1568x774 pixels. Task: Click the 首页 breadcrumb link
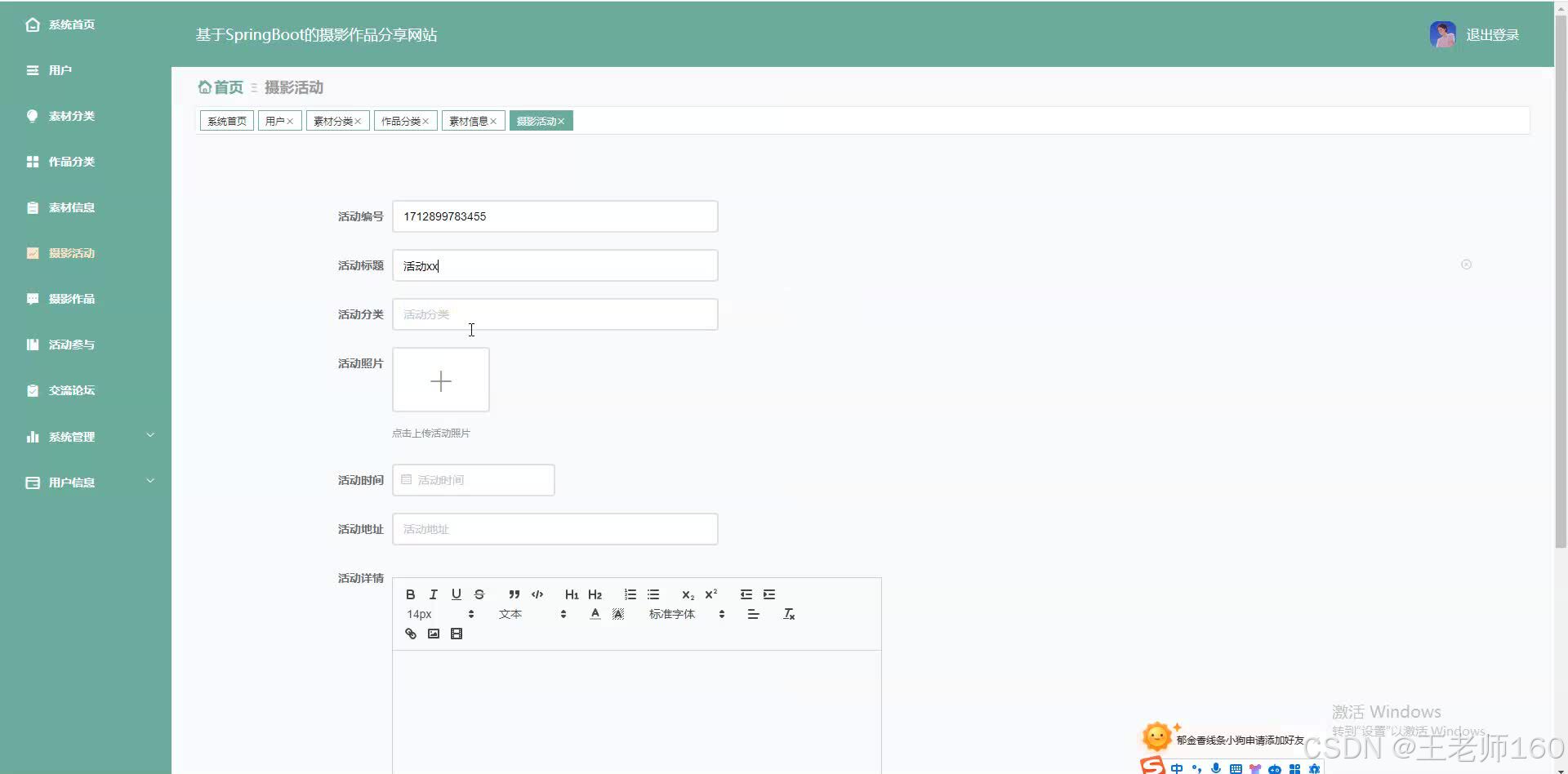220,87
